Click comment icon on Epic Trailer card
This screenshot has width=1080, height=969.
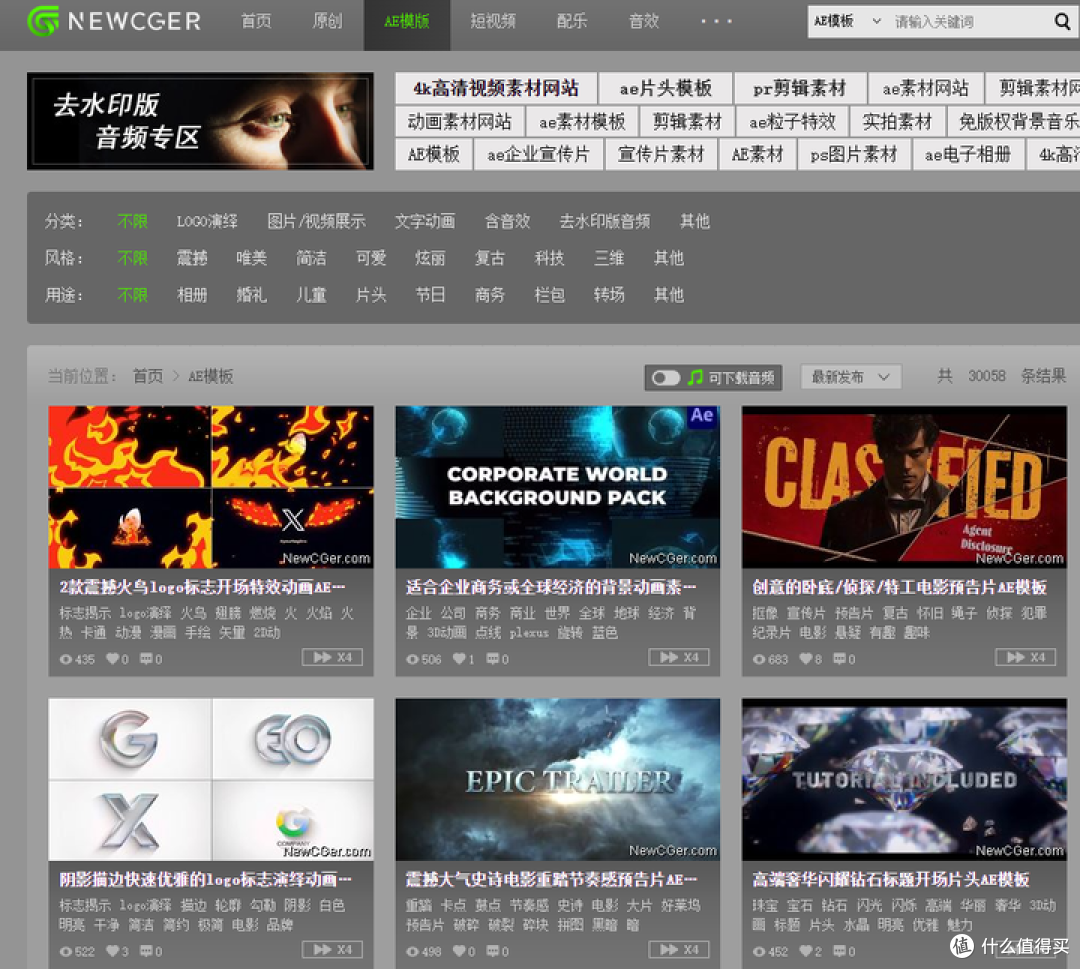(492, 951)
